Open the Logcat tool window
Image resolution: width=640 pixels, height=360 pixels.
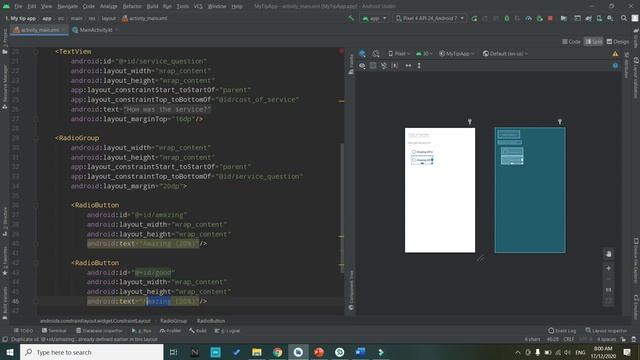tap(227, 331)
